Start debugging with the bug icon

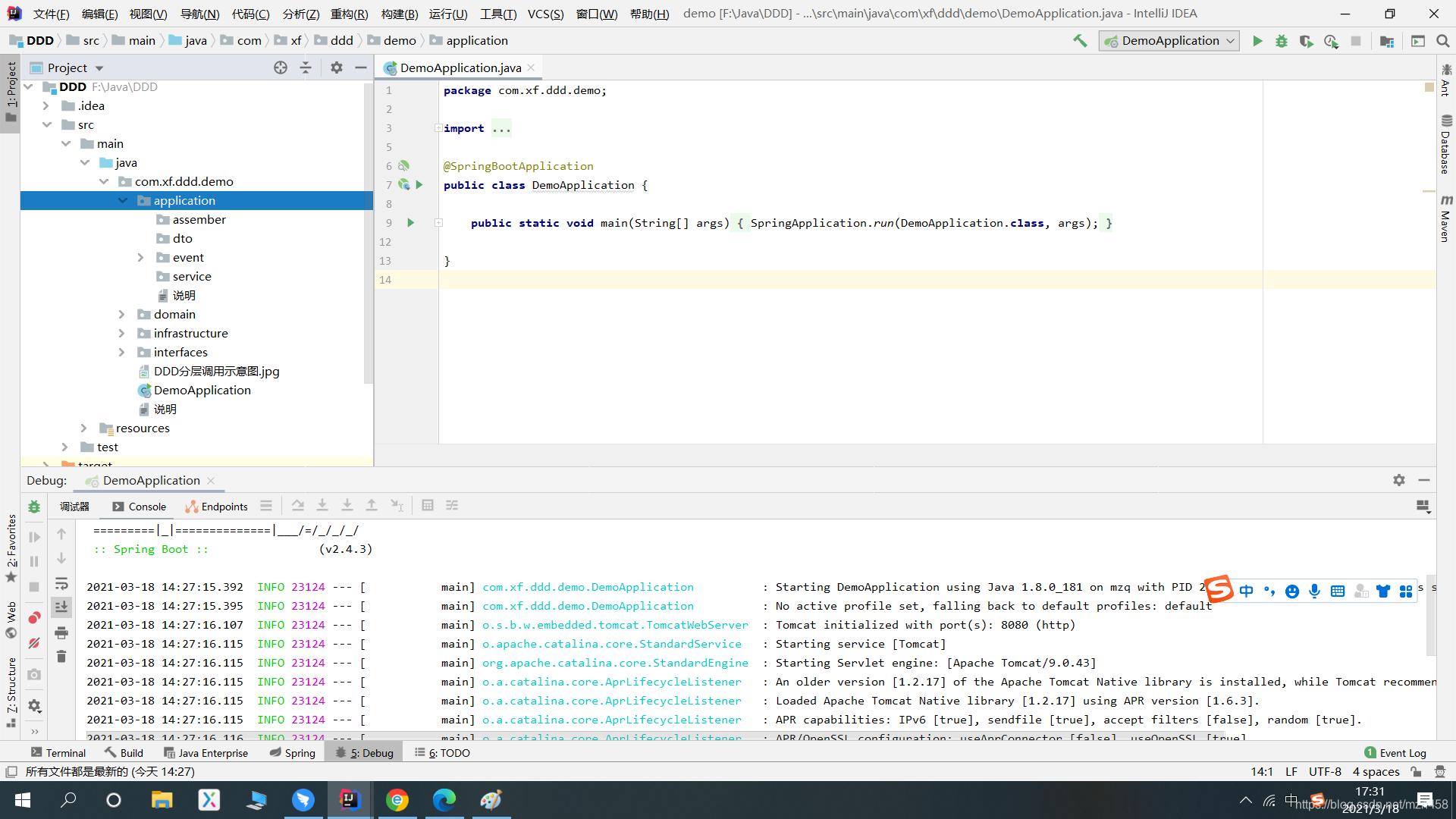(x=1282, y=41)
